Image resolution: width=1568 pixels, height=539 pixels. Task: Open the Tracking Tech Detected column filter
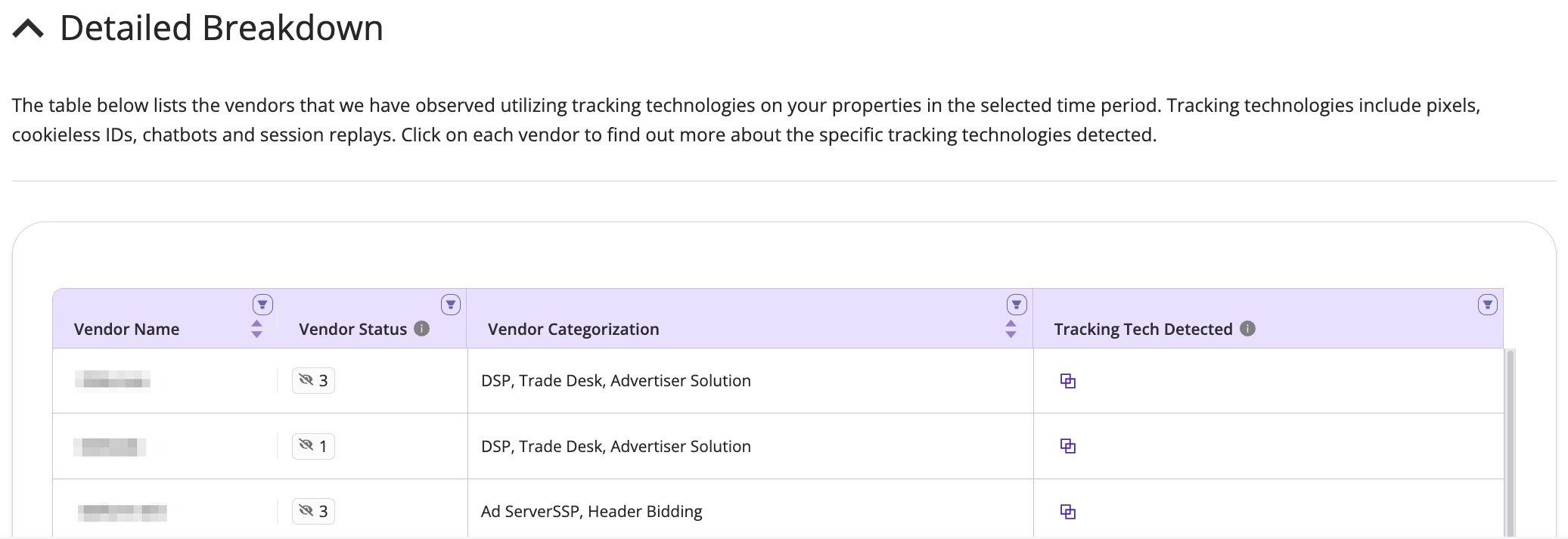point(1487,305)
